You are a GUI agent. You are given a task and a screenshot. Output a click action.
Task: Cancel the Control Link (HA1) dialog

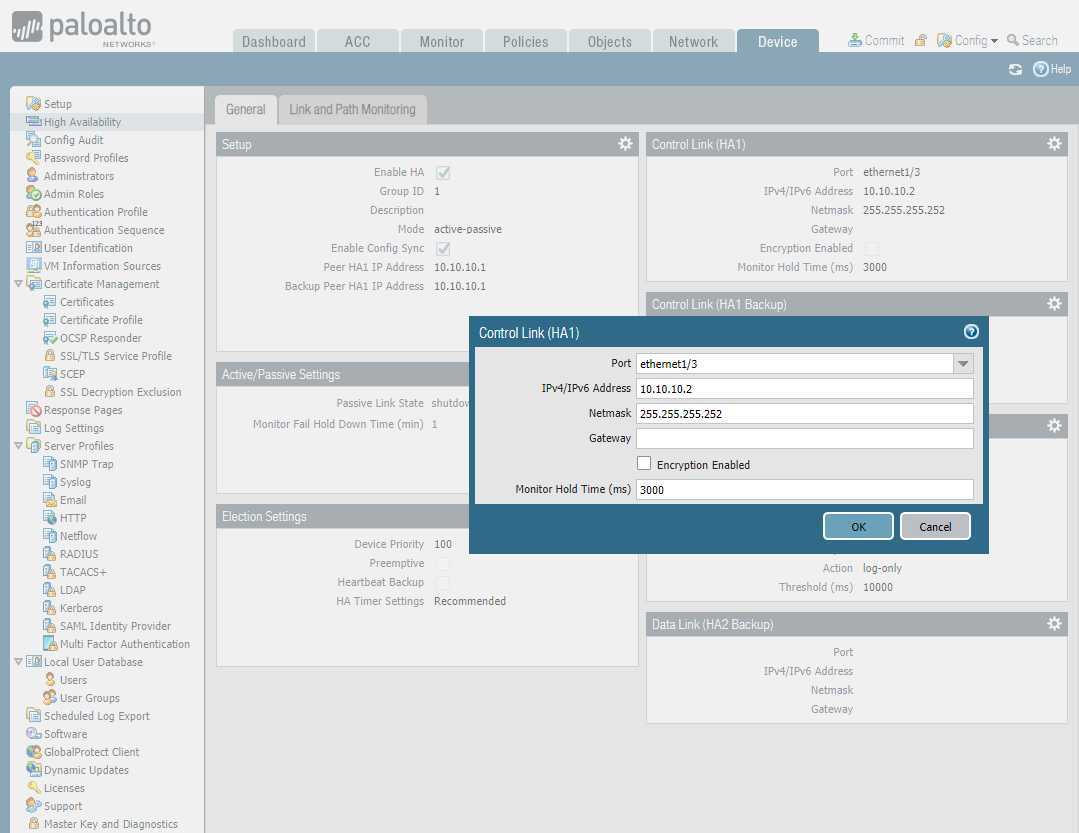click(935, 527)
